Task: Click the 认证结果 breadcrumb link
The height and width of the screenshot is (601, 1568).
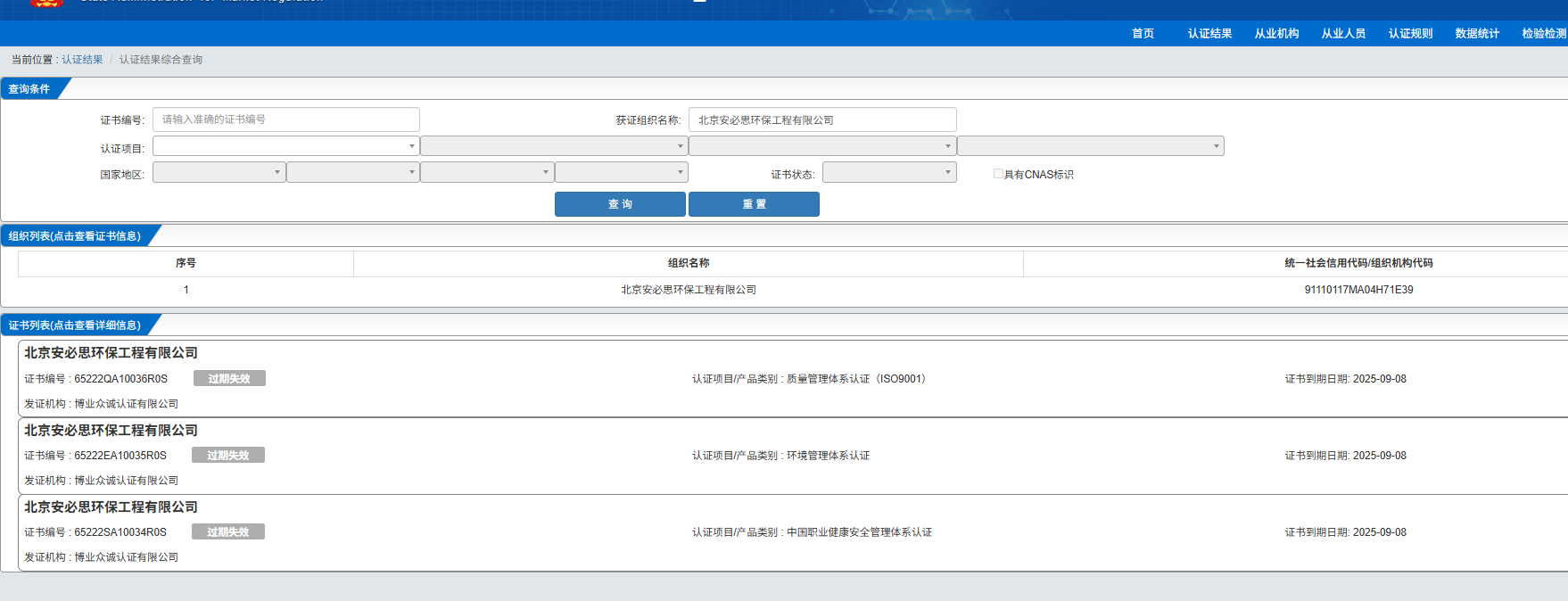Action: pos(82,60)
